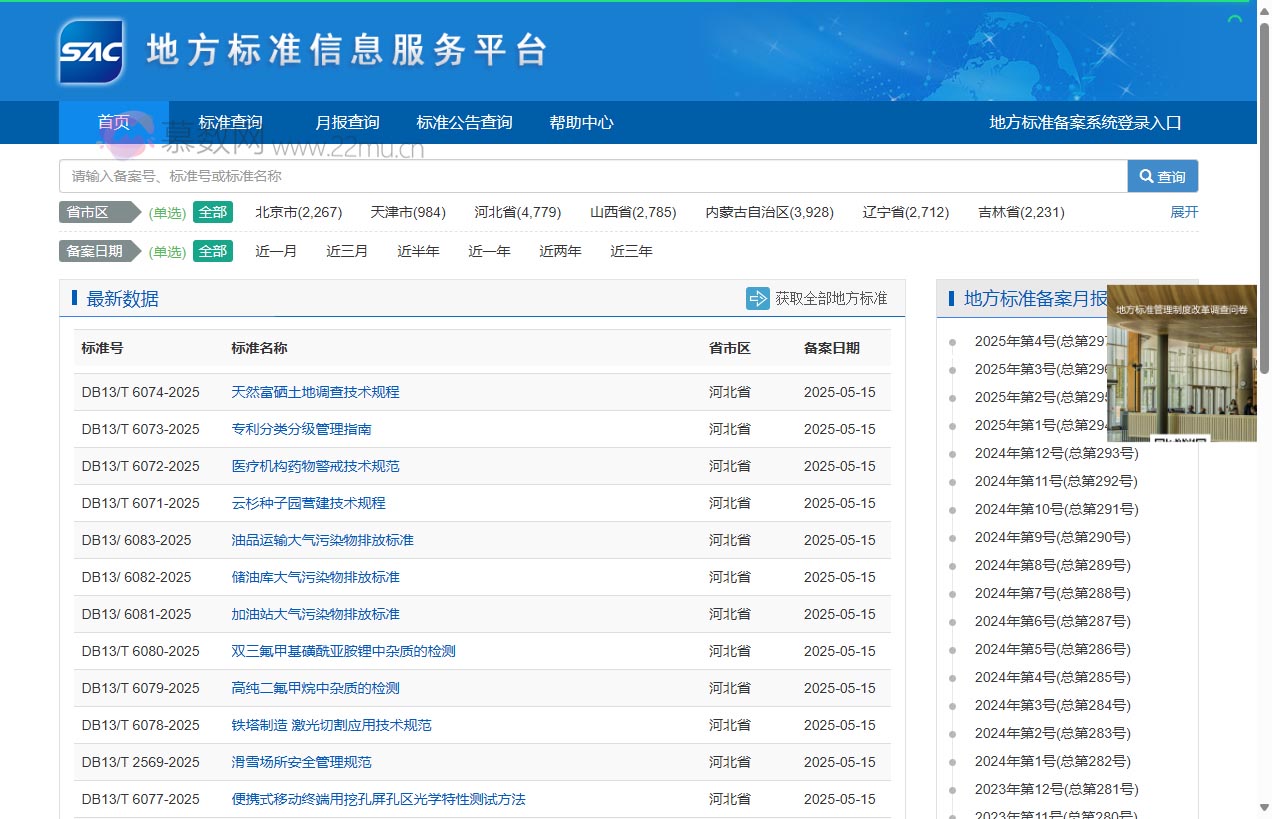1272x819 pixels.
Task: Click the magnifier search query button
Action: point(1162,177)
